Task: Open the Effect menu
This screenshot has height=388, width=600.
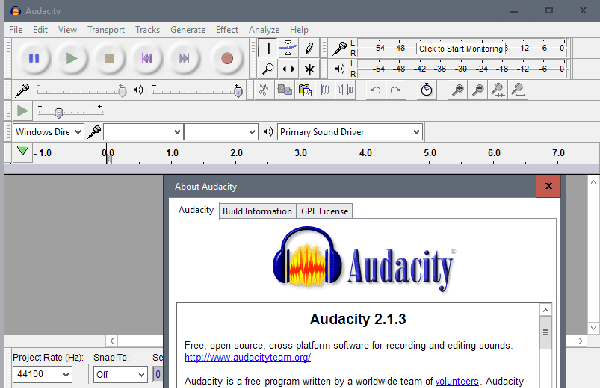Action: (x=227, y=30)
